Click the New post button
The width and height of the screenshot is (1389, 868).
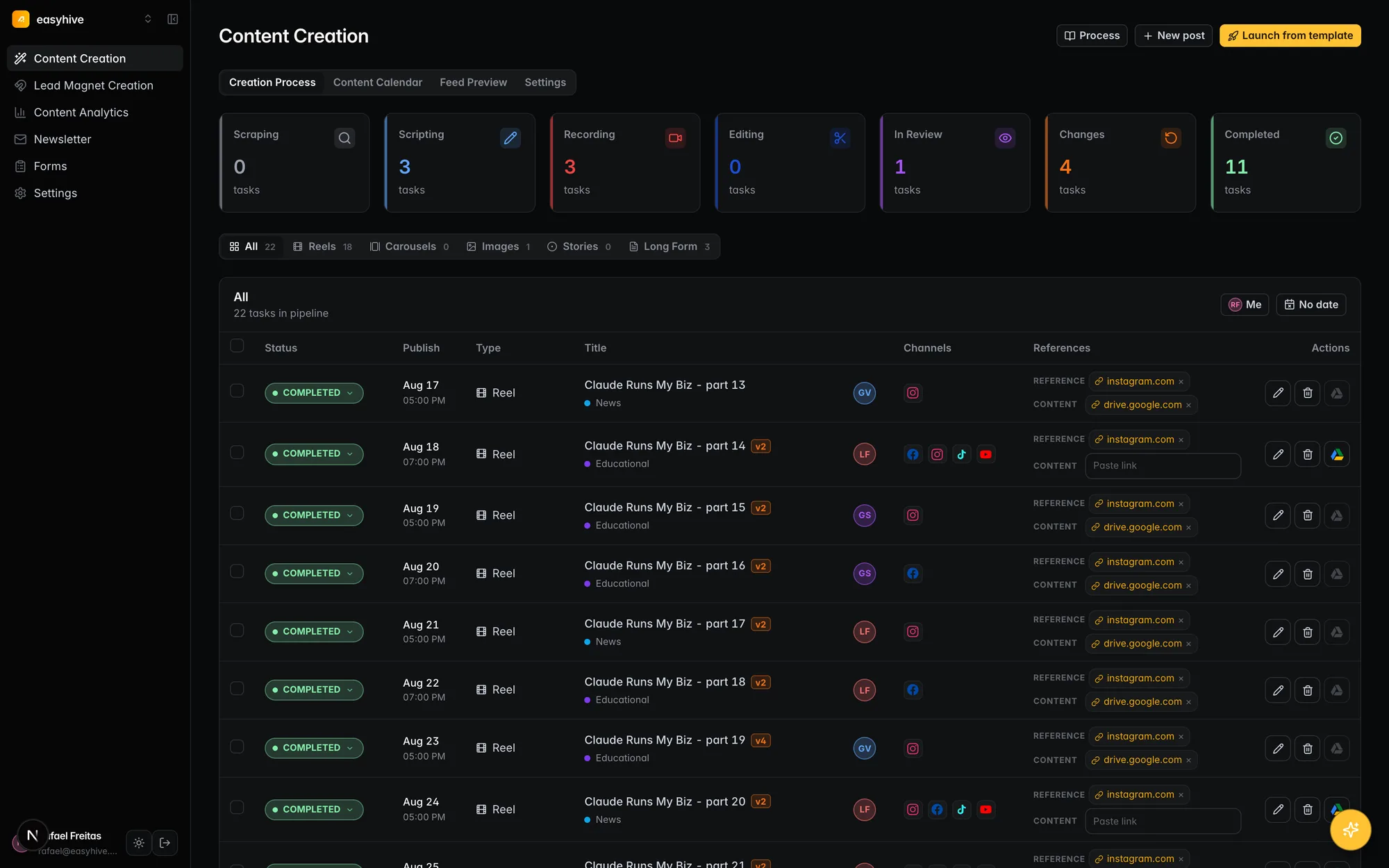pyautogui.click(x=1174, y=35)
